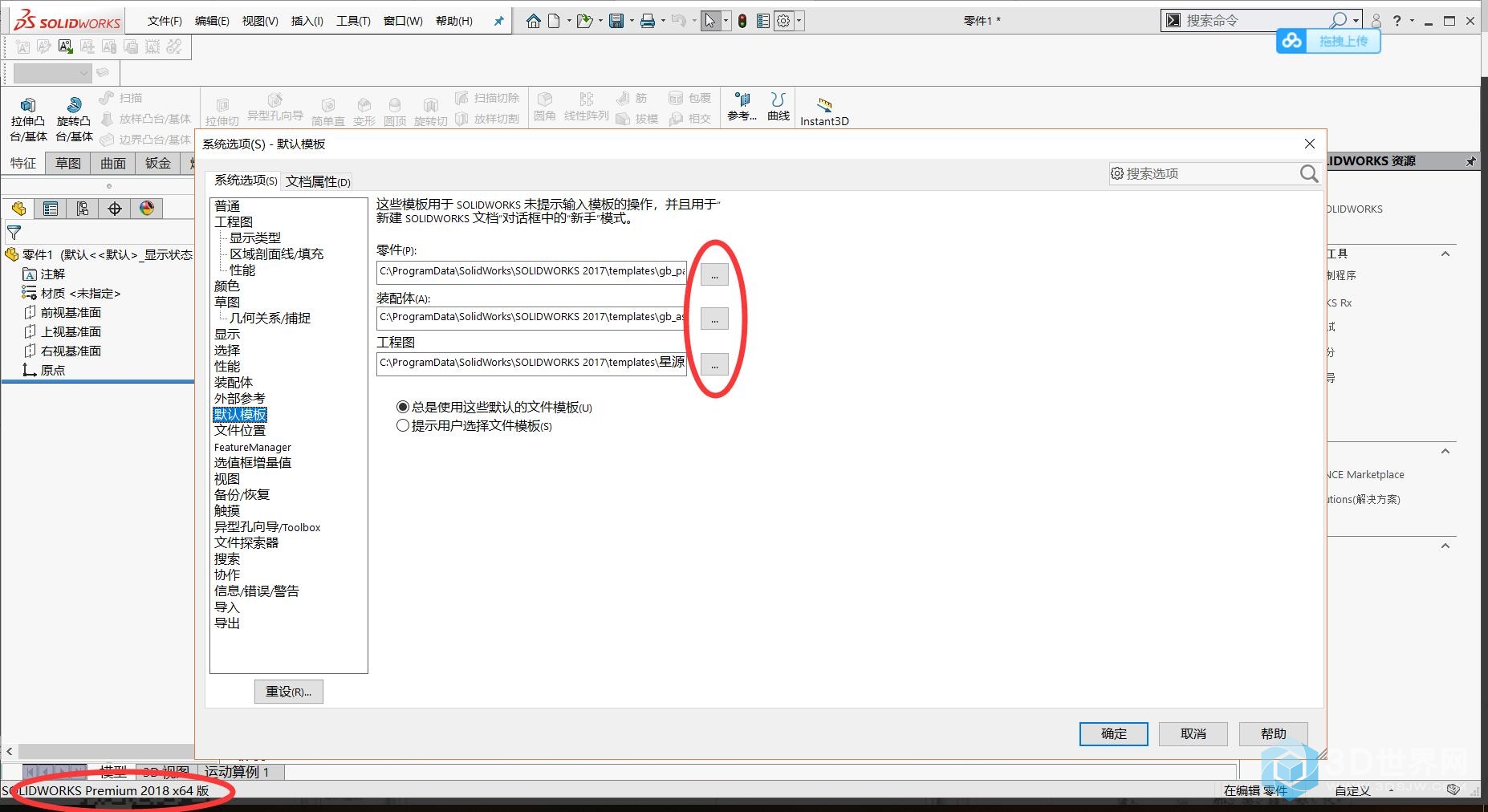
Task: Select 颜色 in the options list
Action: click(226, 286)
